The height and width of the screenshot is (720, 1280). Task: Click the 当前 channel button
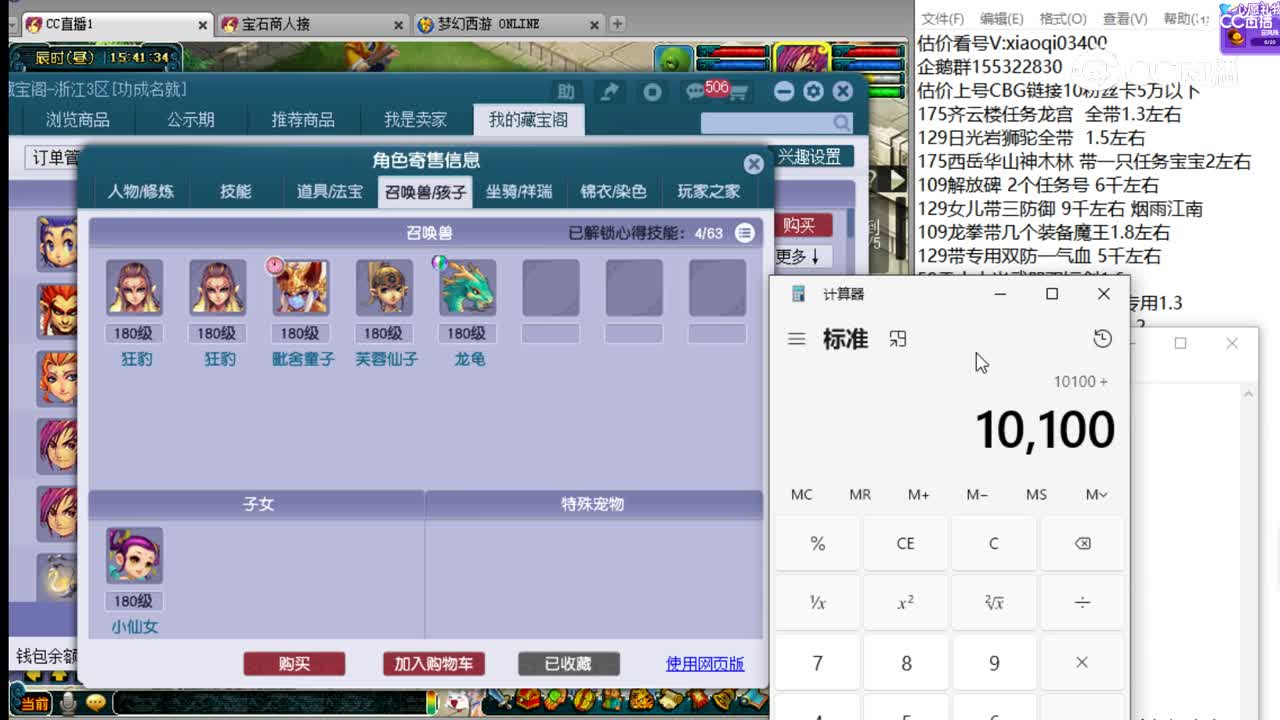(x=34, y=704)
